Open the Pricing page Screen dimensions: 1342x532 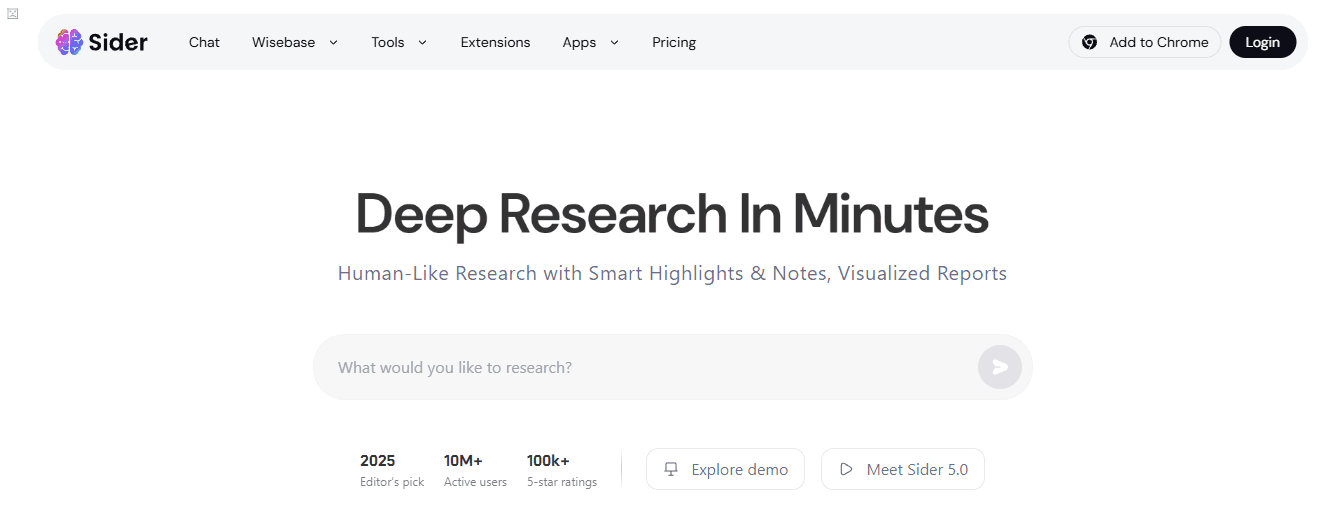click(674, 42)
